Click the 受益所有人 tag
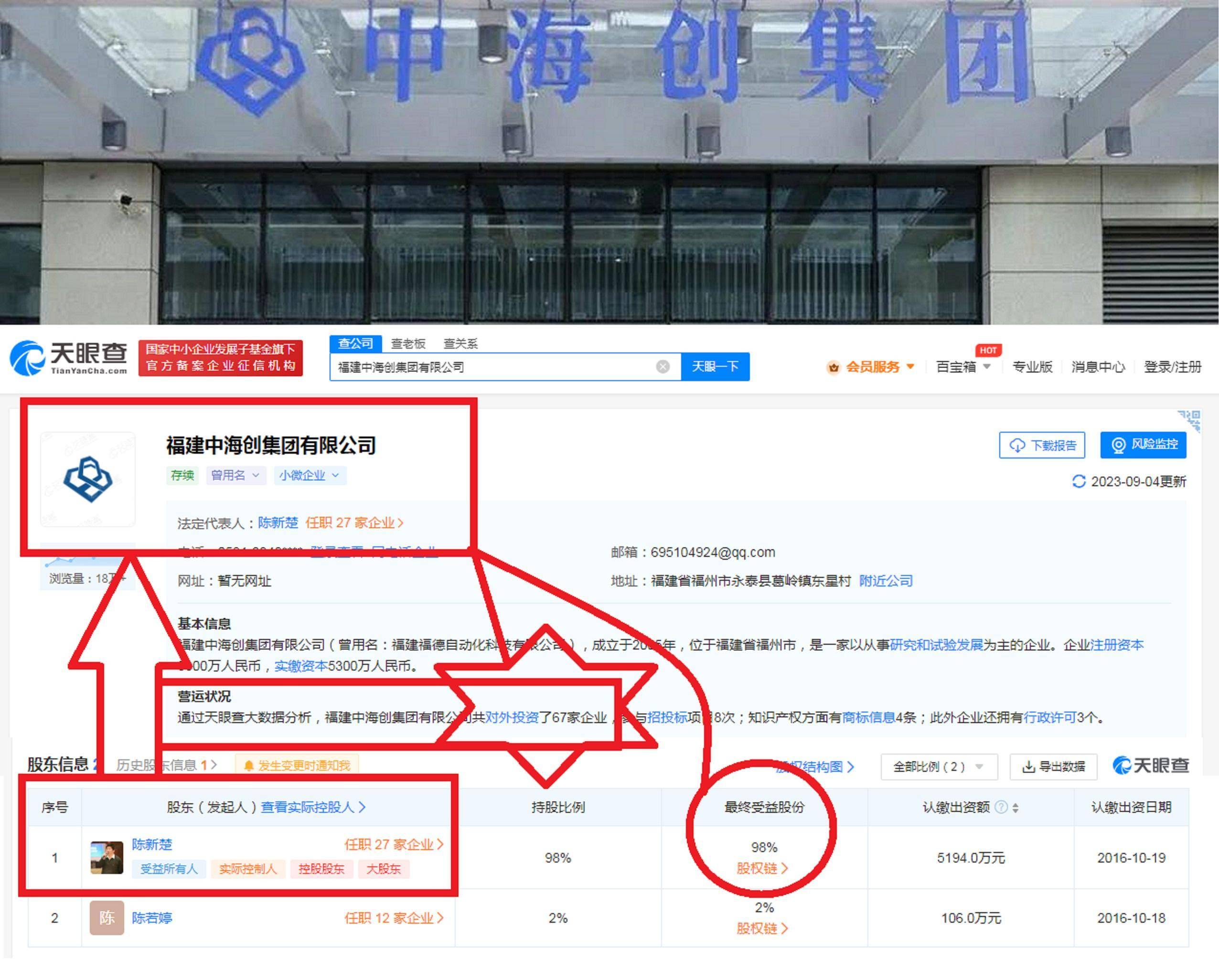1219x980 pixels. (x=169, y=869)
